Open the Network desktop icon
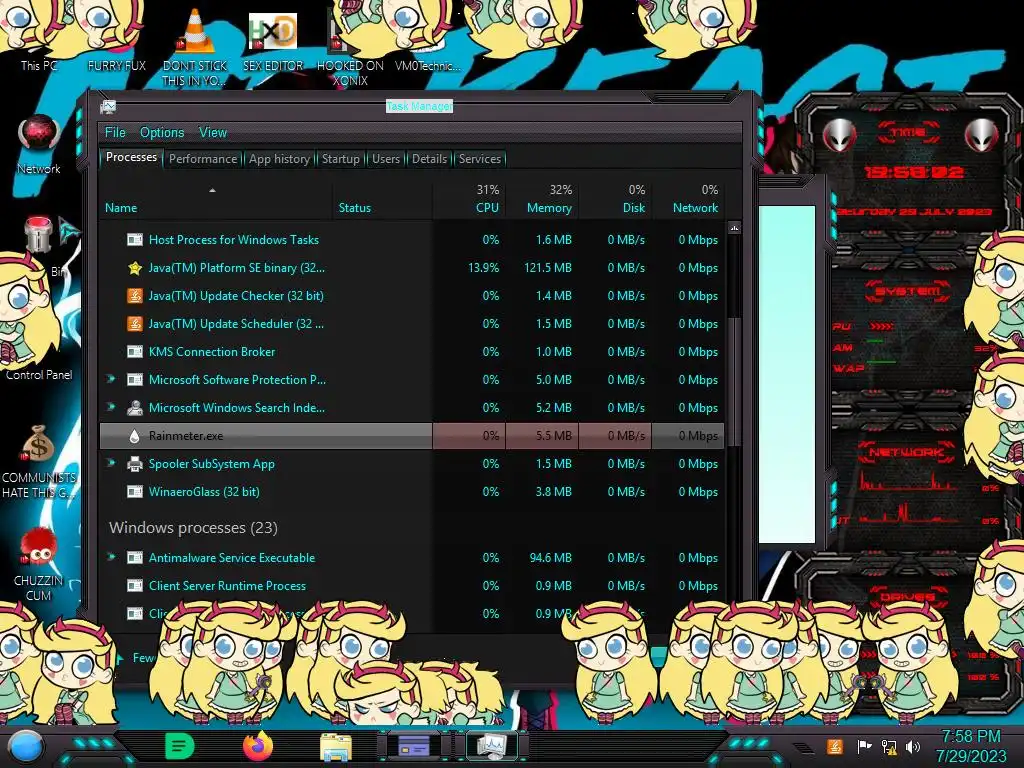Image resolution: width=1024 pixels, height=768 pixels. tap(39, 144)
